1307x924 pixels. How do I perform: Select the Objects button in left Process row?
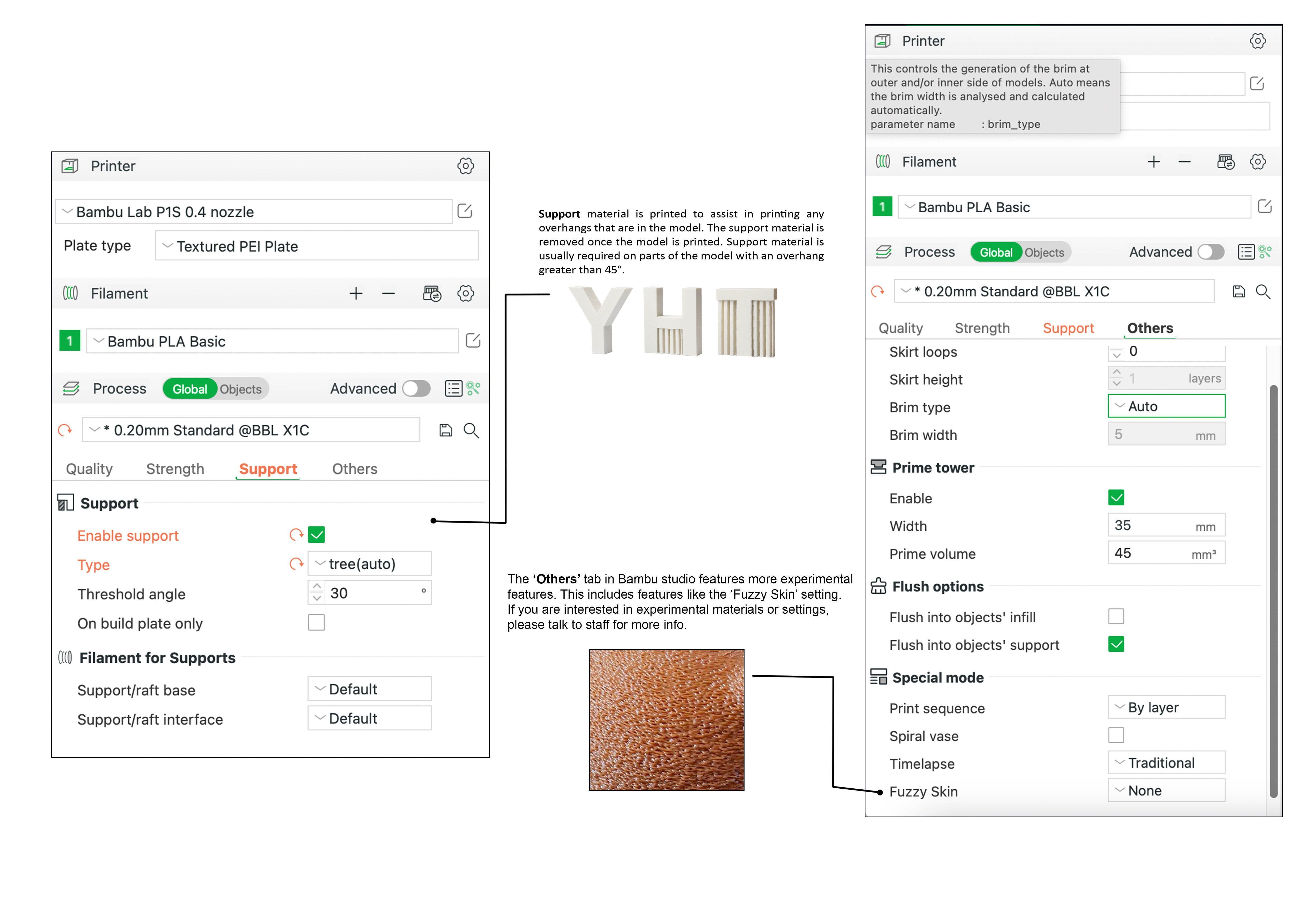coord(241,389)
